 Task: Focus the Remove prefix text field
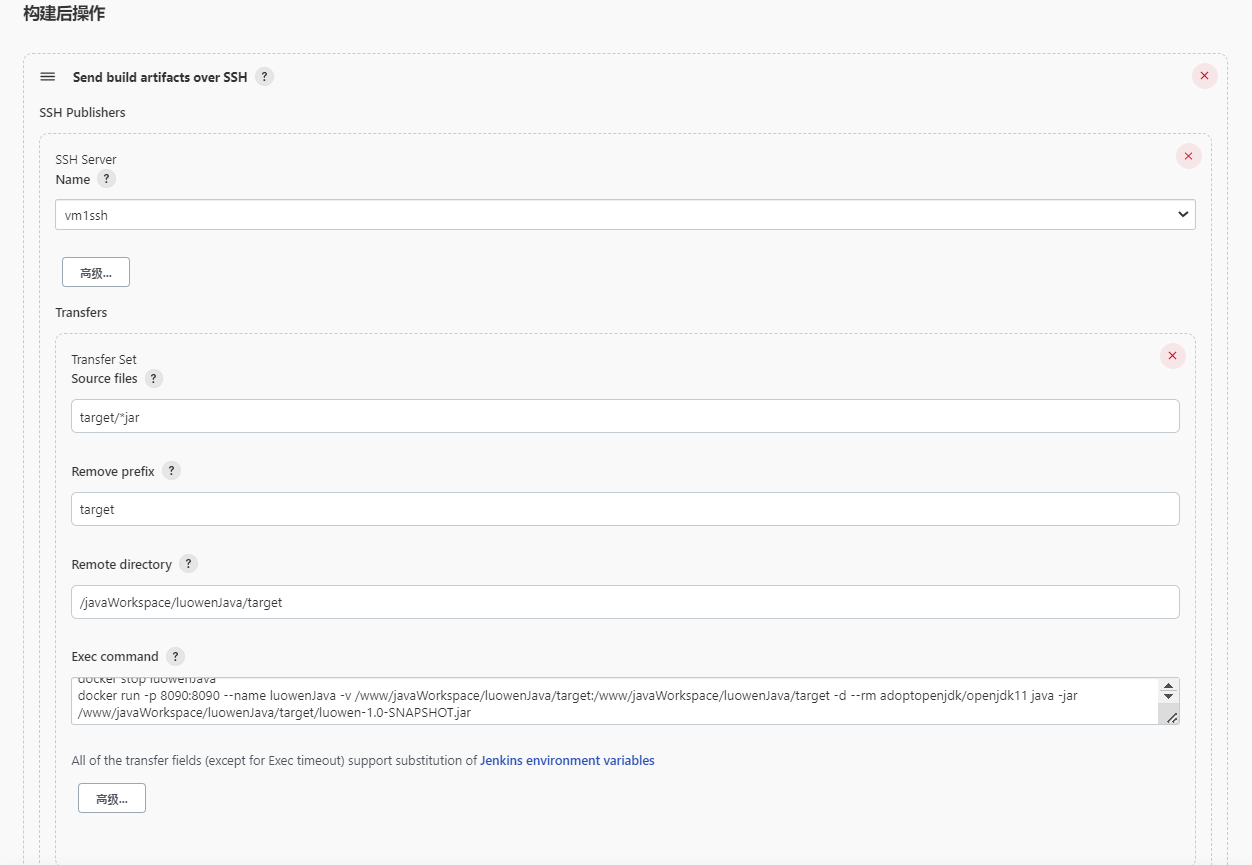625,509
